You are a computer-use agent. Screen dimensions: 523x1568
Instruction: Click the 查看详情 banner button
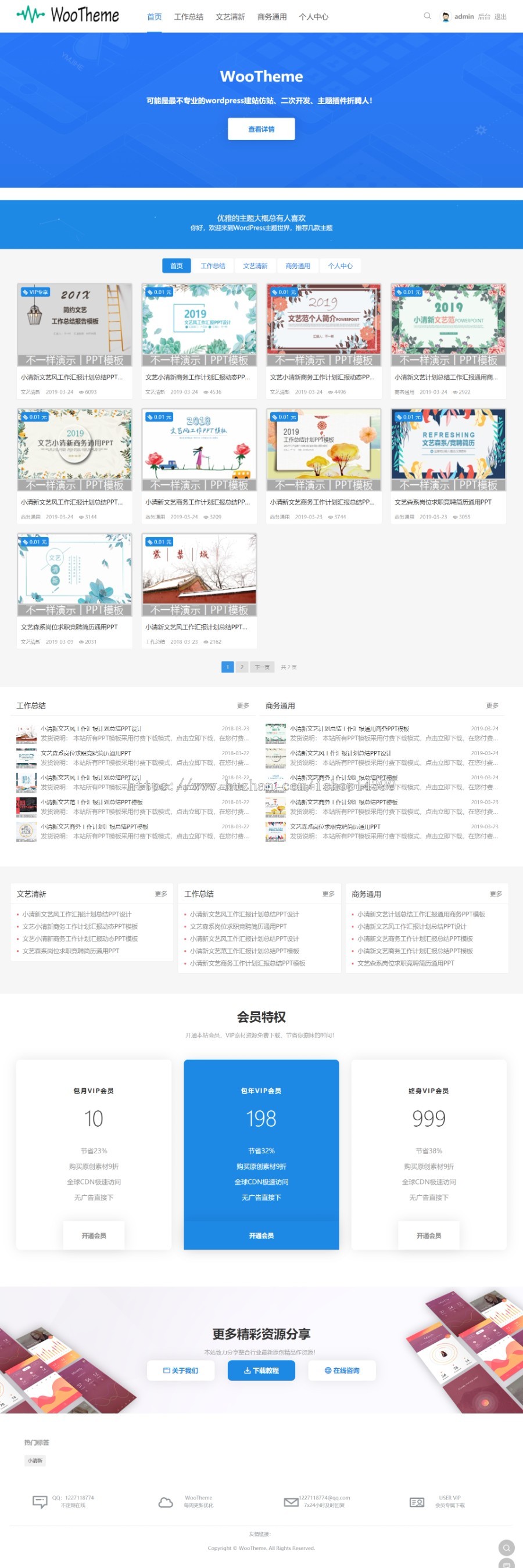tap(261, 129)
